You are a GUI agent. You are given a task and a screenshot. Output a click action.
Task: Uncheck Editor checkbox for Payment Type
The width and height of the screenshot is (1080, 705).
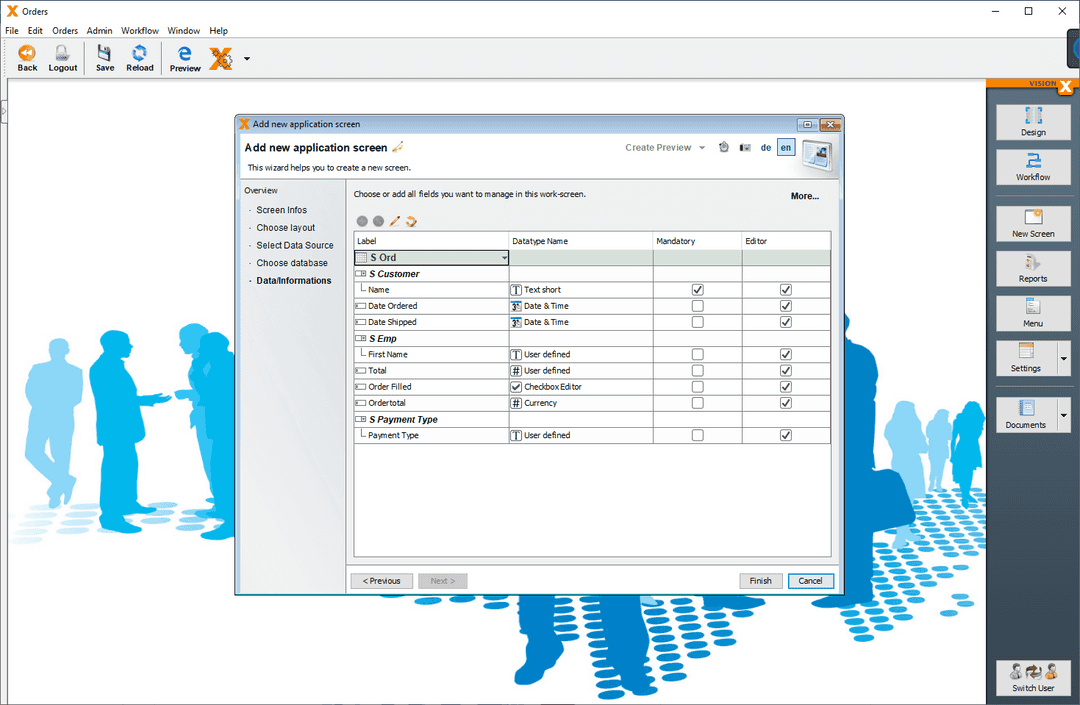[786, 436]
